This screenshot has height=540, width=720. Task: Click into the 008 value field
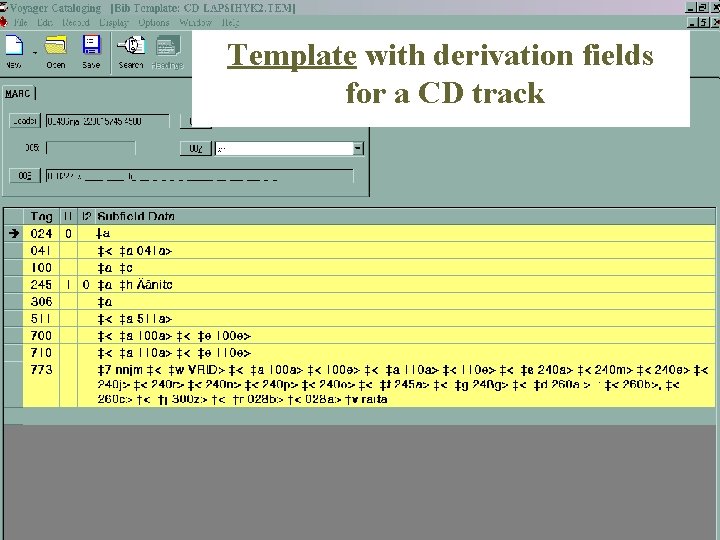click(x=200, y=176)
